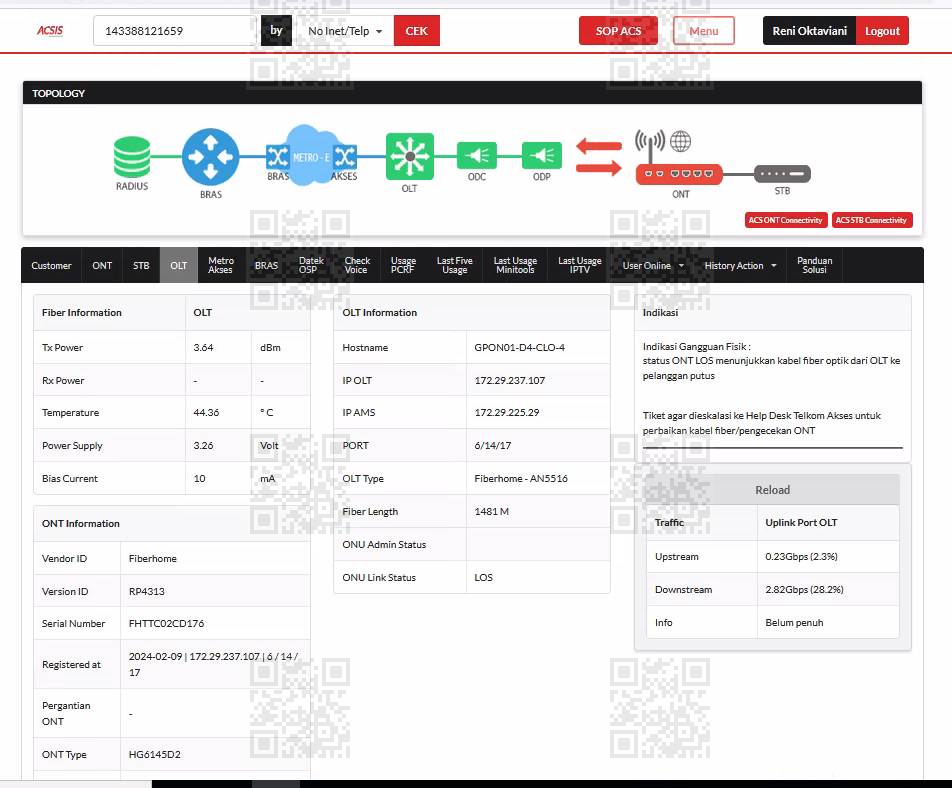Screen dimensions: 952x788
Task: Select the ODP node icon
Action: pos(542,156)
